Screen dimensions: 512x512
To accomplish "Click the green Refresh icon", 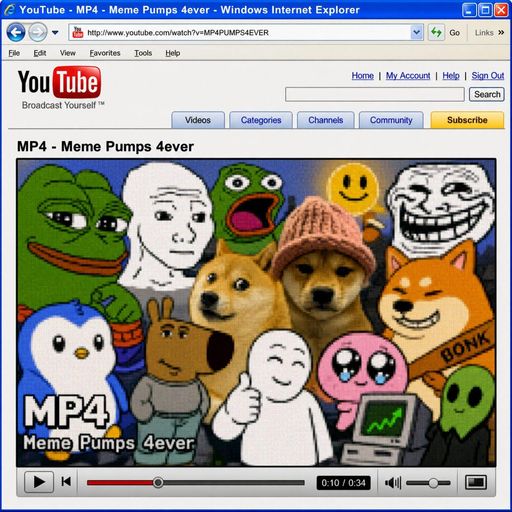I will (x=436, y=32).
